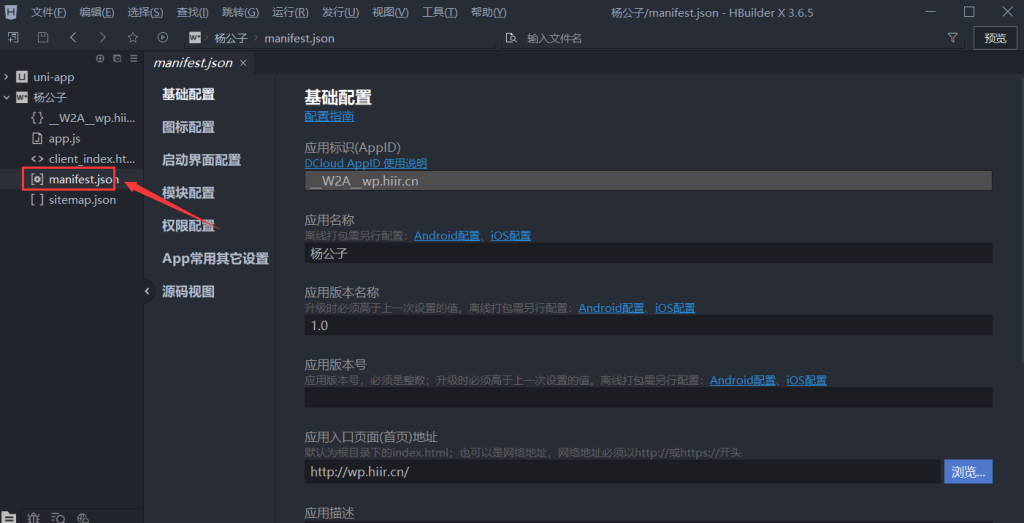
Task: Switch to 源码视图 section
Action: click(189, 291)
